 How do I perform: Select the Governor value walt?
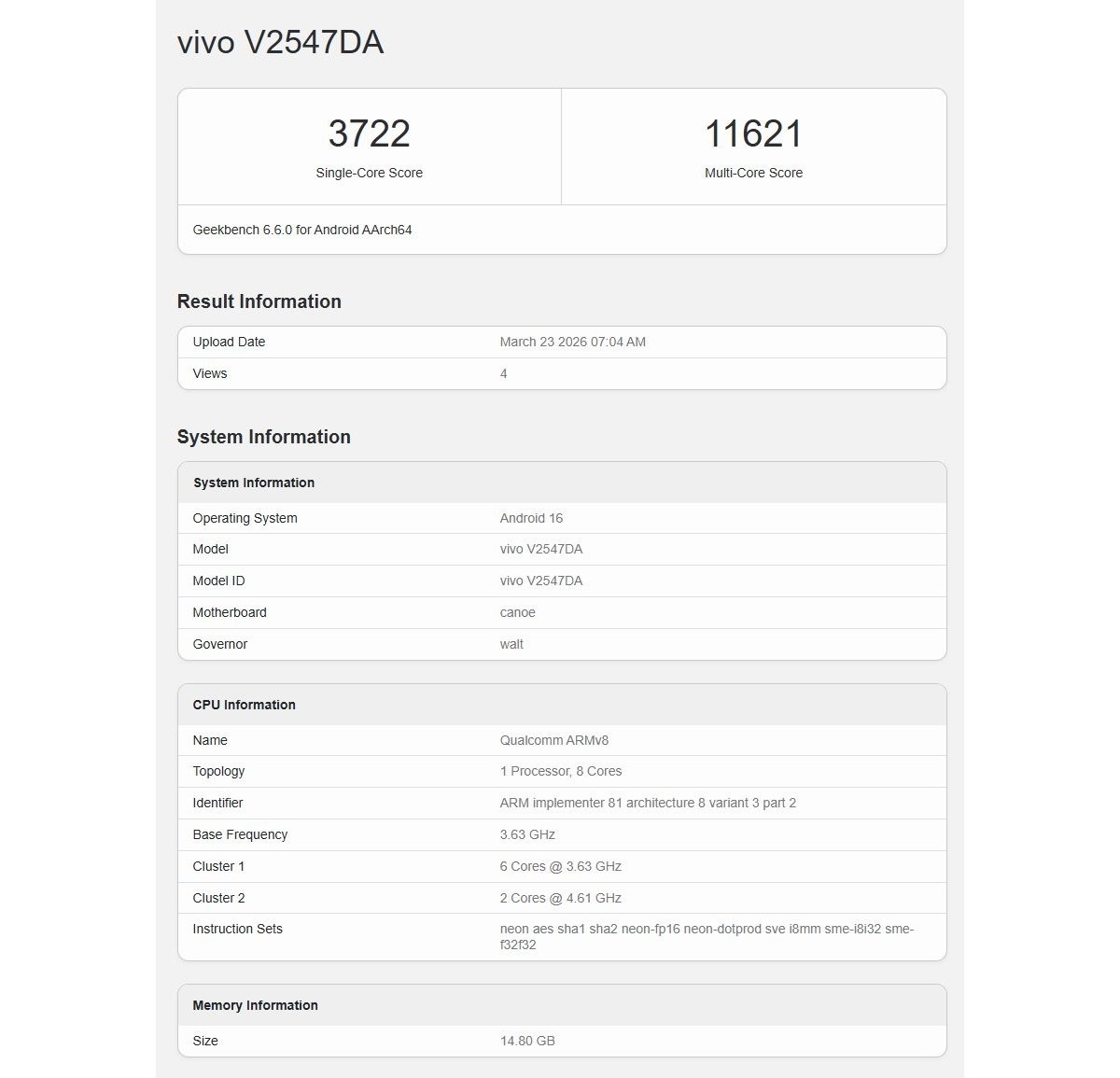click(x=511, y=644)
